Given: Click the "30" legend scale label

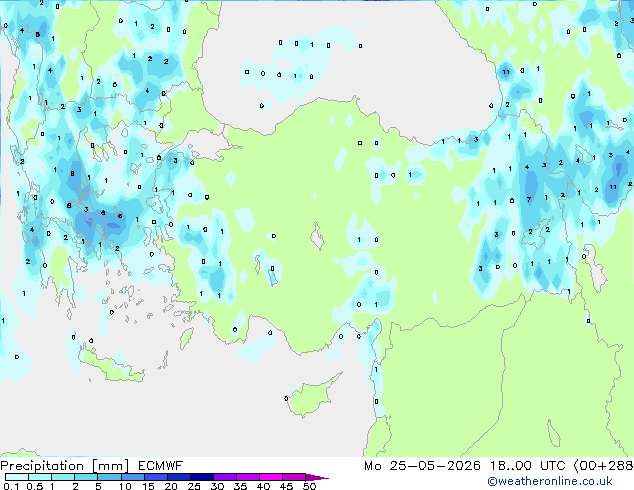Looking at the screenshot, I should point(217,486).
